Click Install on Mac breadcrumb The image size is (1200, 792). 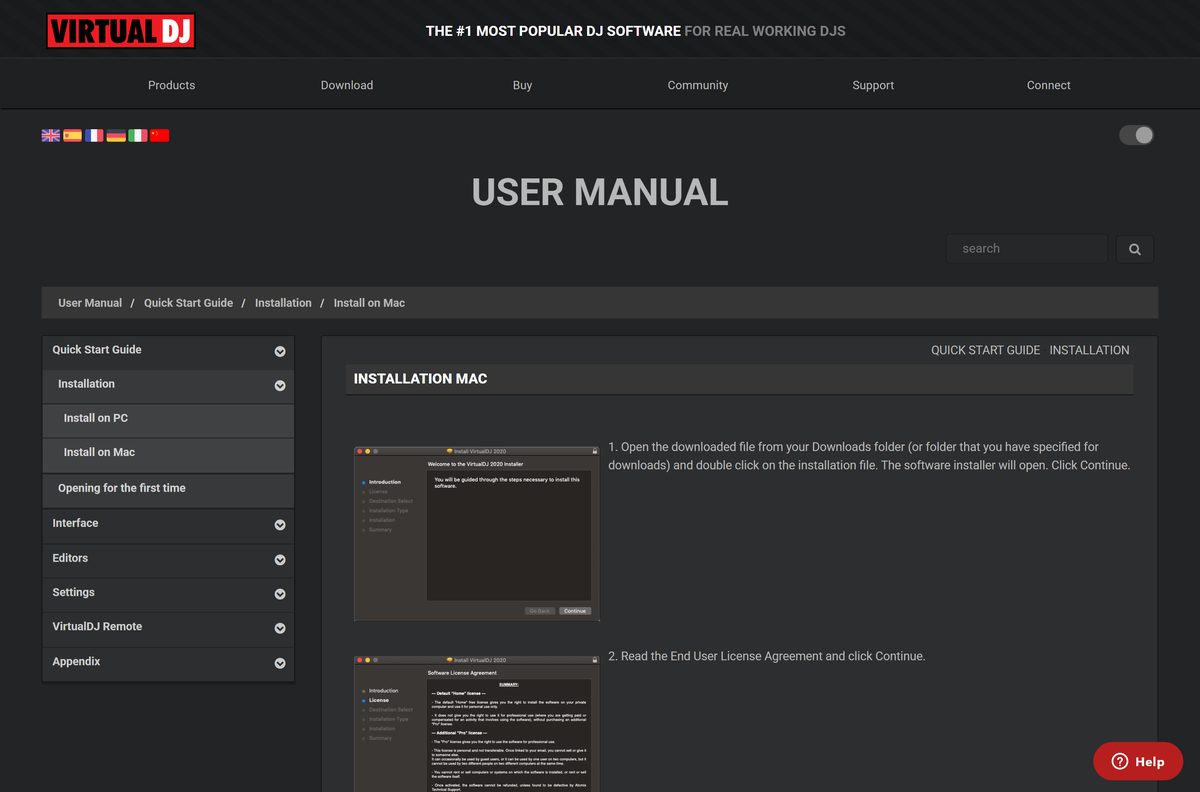[x=369, y=303]
